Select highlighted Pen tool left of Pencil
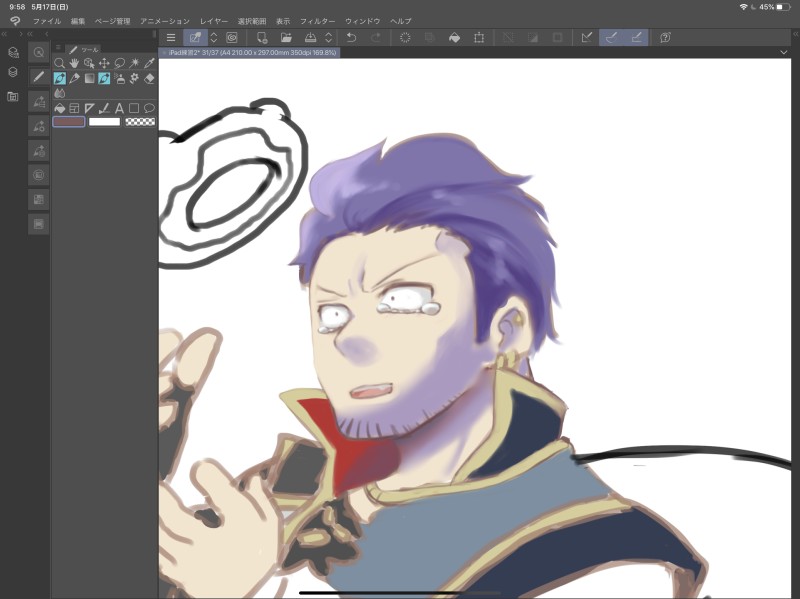 tap(60, 79)
